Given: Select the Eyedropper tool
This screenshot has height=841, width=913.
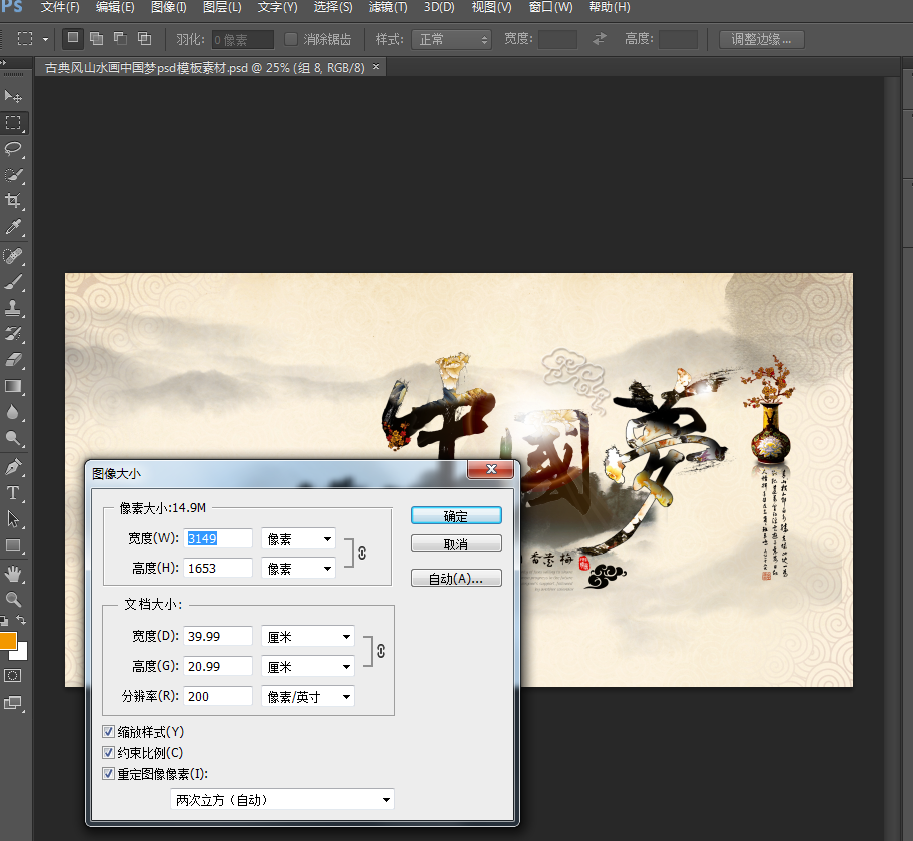Looking at the screenshot, I should point(13,227).
